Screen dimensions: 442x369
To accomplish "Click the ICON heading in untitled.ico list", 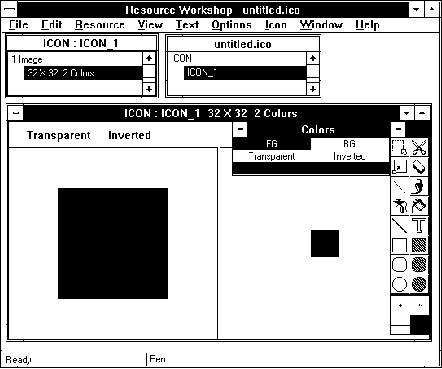I will (x=182, y=58).
